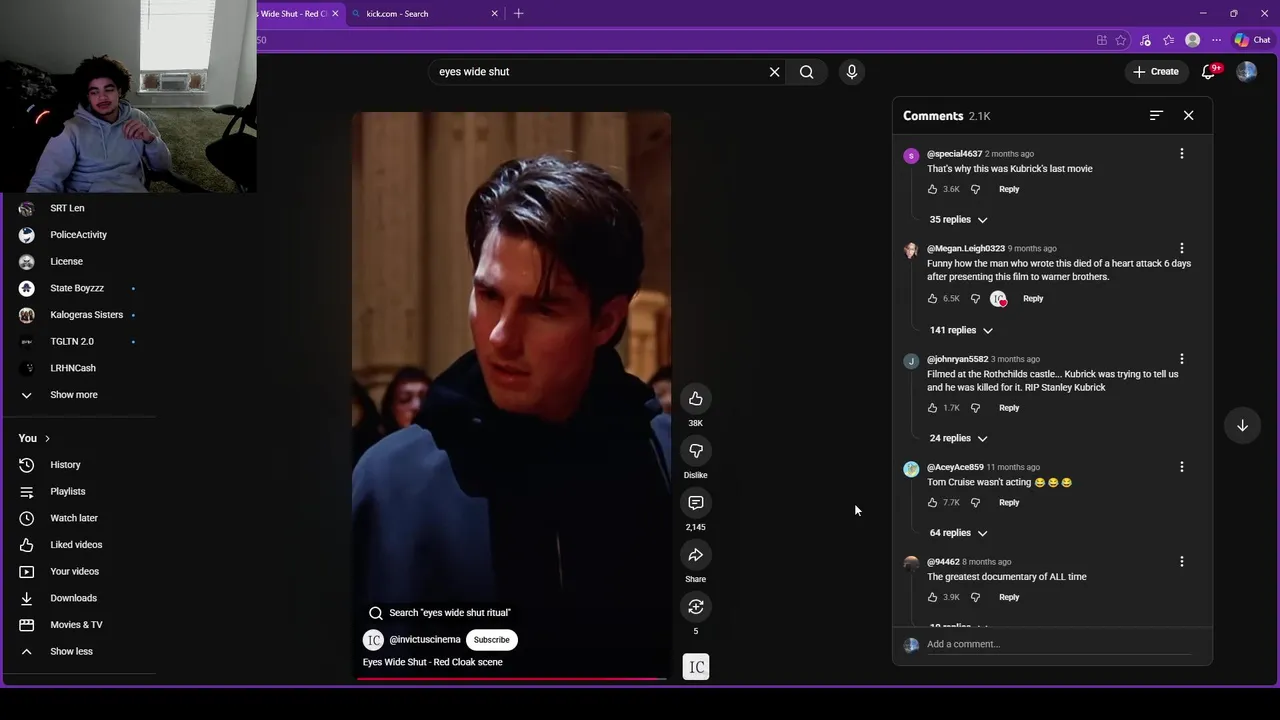Open the Create button menu
Screen dimensions: 1280x720
(1156, 72)
